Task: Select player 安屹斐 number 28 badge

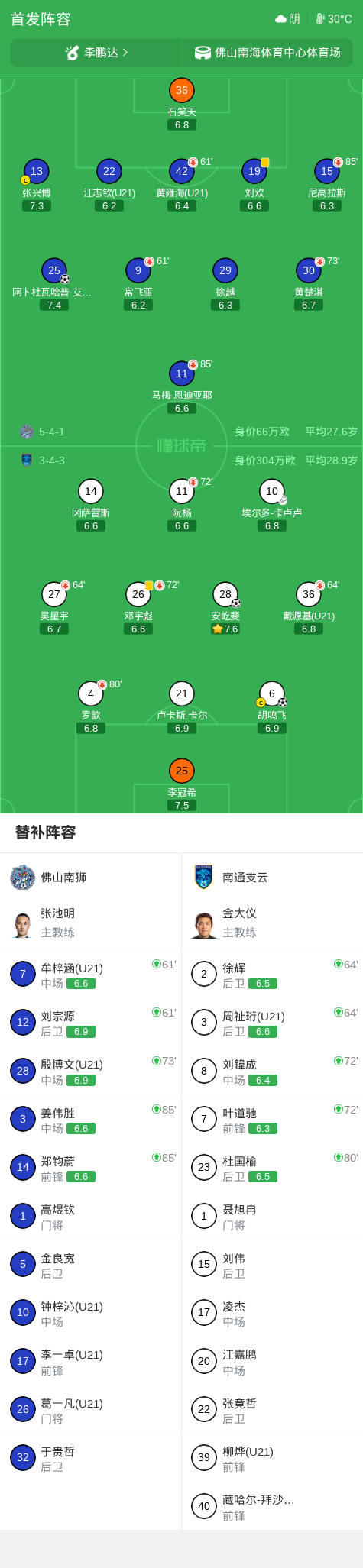Action: pos(225,594)
